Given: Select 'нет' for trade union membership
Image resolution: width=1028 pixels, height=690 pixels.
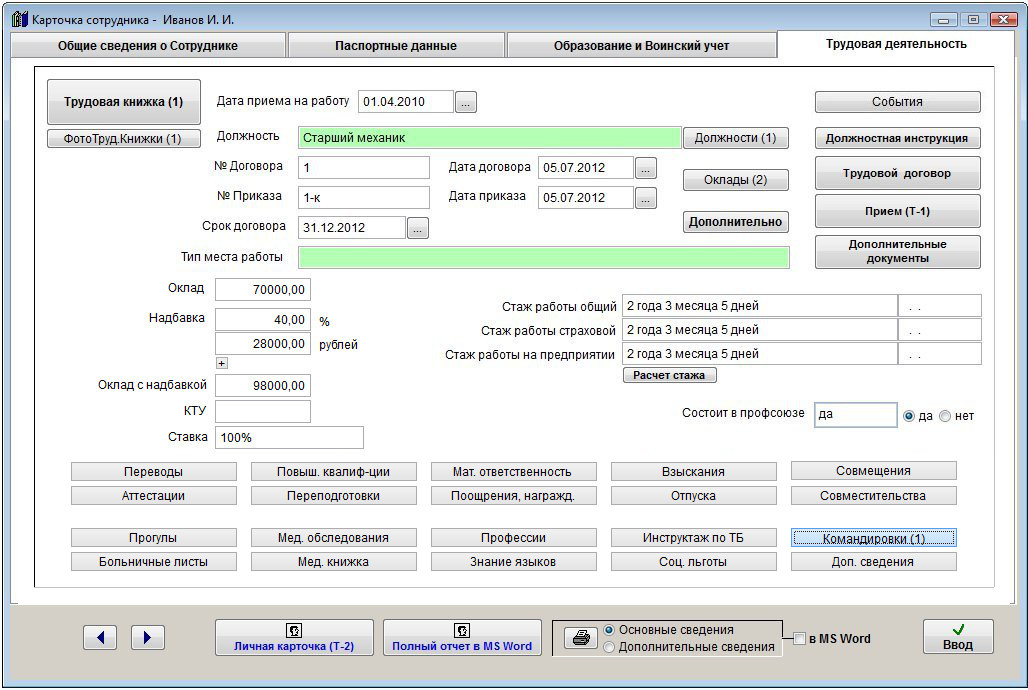Looking at the screenshot, I should pyautogui.click(x=946, y=416).
